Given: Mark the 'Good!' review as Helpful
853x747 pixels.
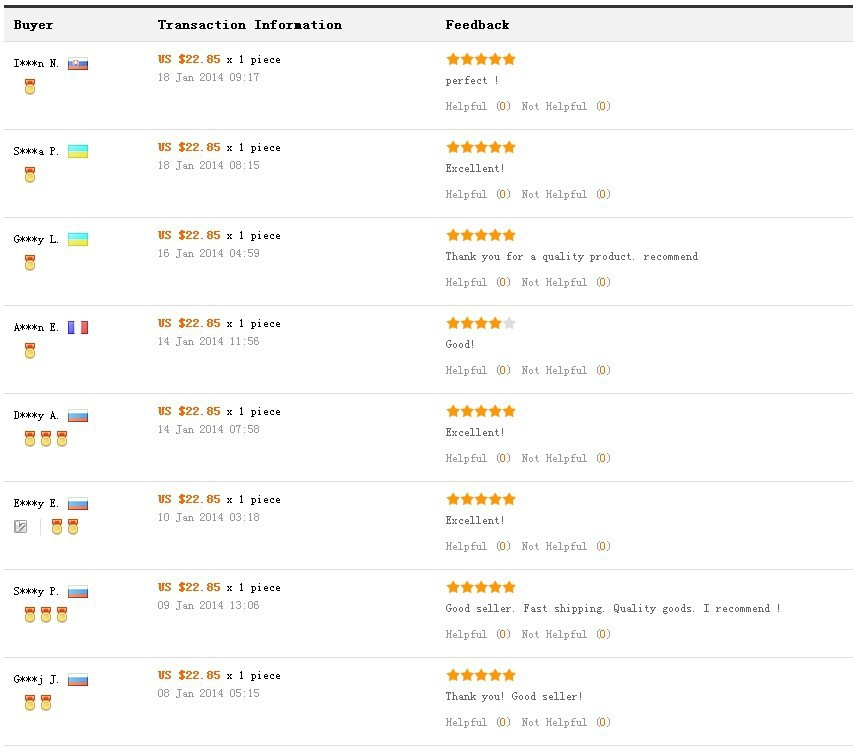Looking at the screenshot, I should [466, 371].
